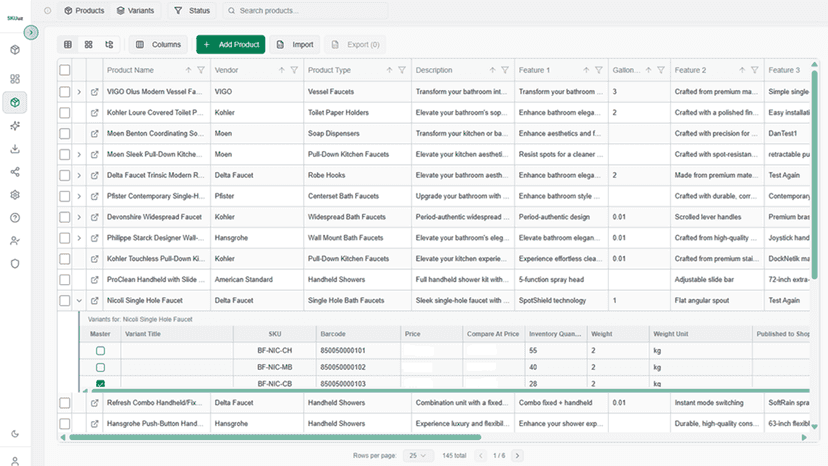Collapse Nicoli Single Hole Faucet variants
This screenshot has width=828, height=466.
click(x=79, y=301)
